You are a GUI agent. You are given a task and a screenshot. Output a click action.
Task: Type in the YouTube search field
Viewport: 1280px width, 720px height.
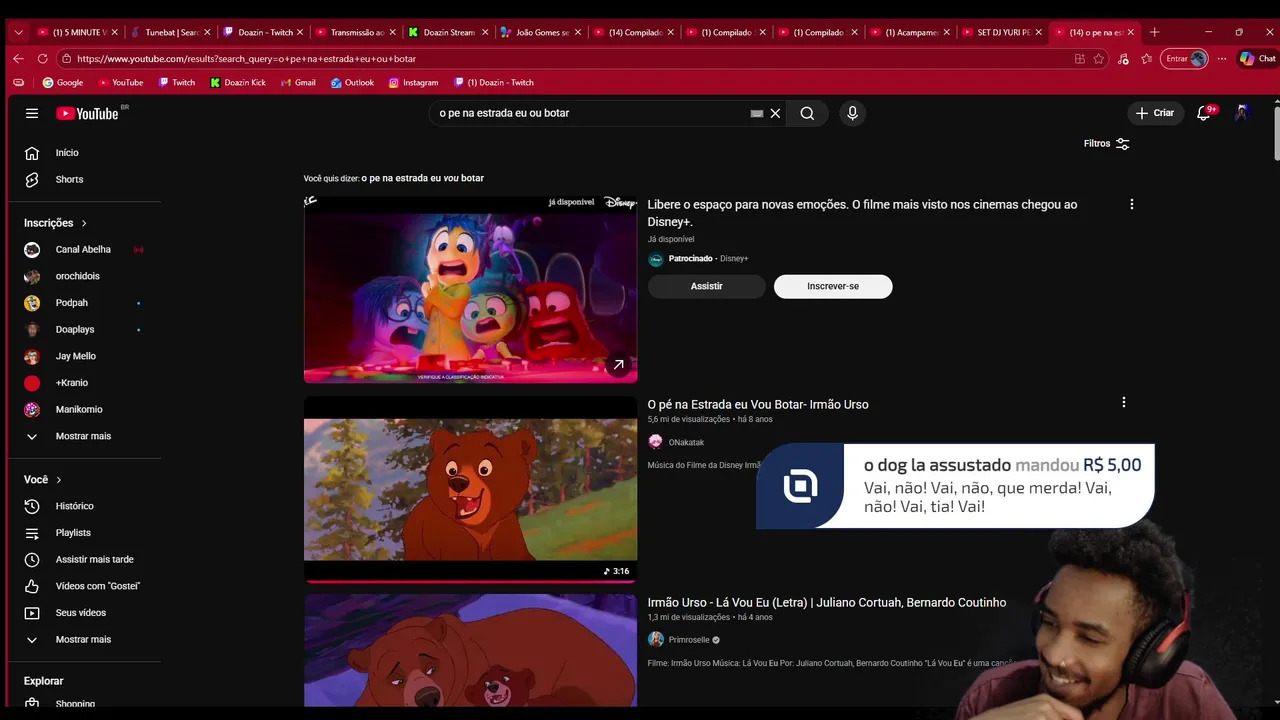tap(590, 113)
